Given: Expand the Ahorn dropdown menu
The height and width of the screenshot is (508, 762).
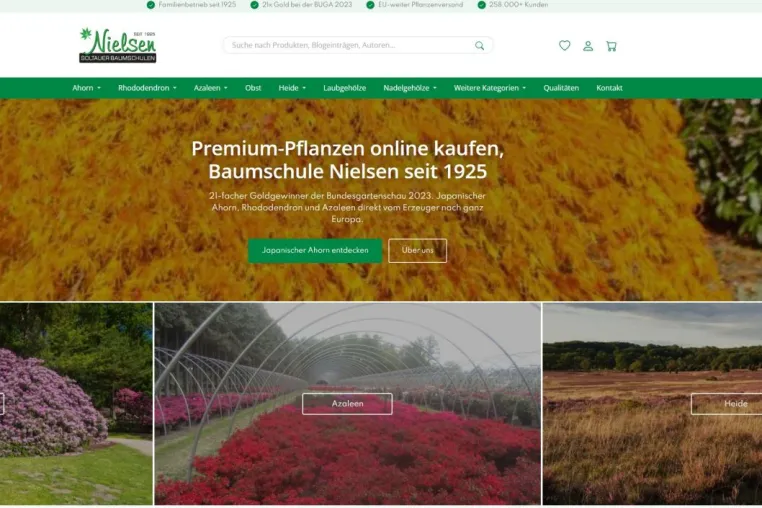Looking at the screenshot, I should point(87,88).
